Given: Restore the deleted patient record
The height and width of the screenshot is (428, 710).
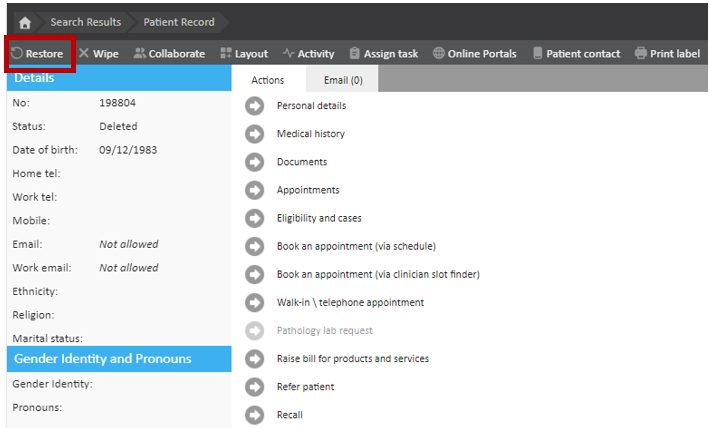Looking at the screenshot, I should (x=38, y=54).
